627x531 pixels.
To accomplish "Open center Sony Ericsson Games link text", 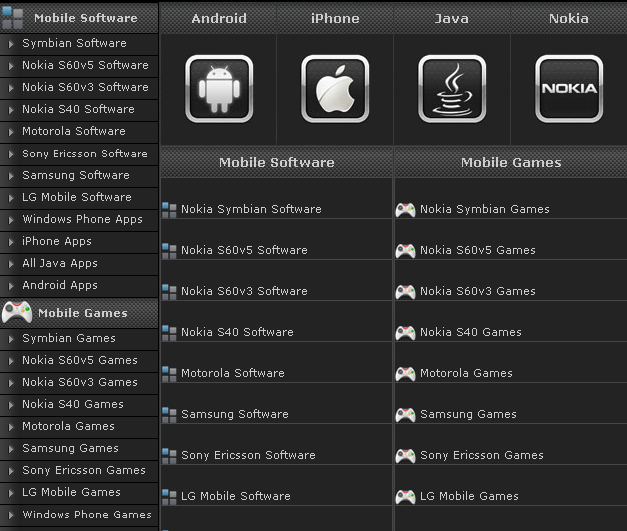I will click(x=482, y=455).
